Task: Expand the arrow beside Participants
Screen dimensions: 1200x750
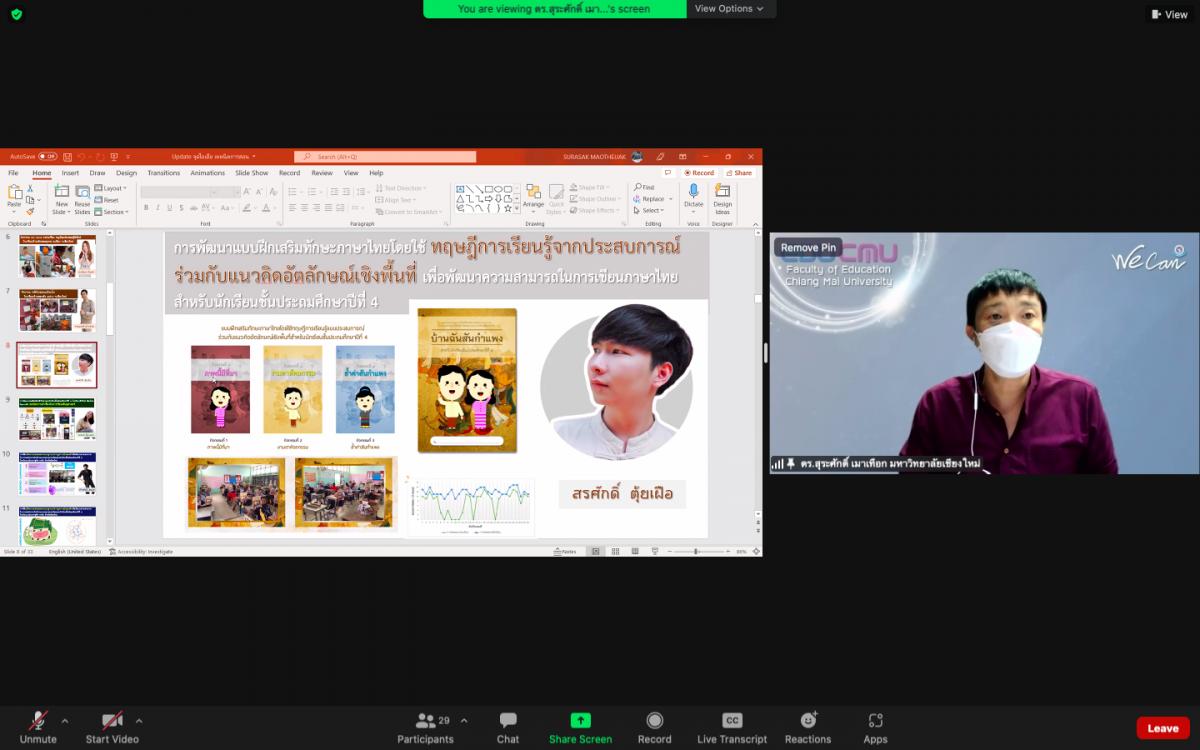Action: [464, 720]
